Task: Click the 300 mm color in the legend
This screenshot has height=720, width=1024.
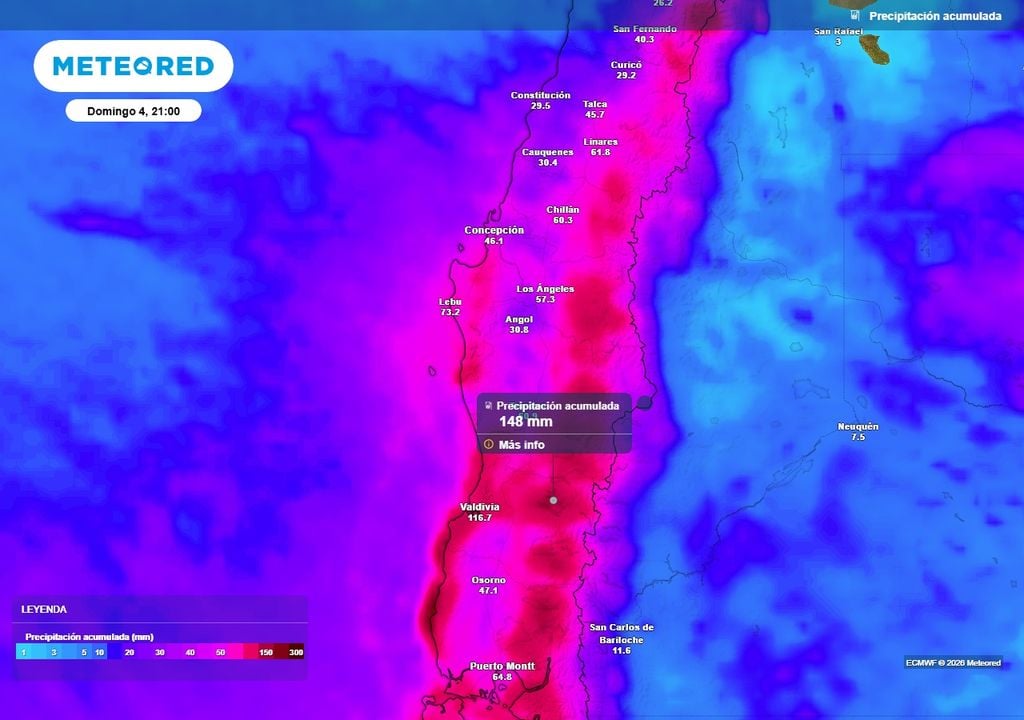Action: pyautogui.click(x=296, y=652)
